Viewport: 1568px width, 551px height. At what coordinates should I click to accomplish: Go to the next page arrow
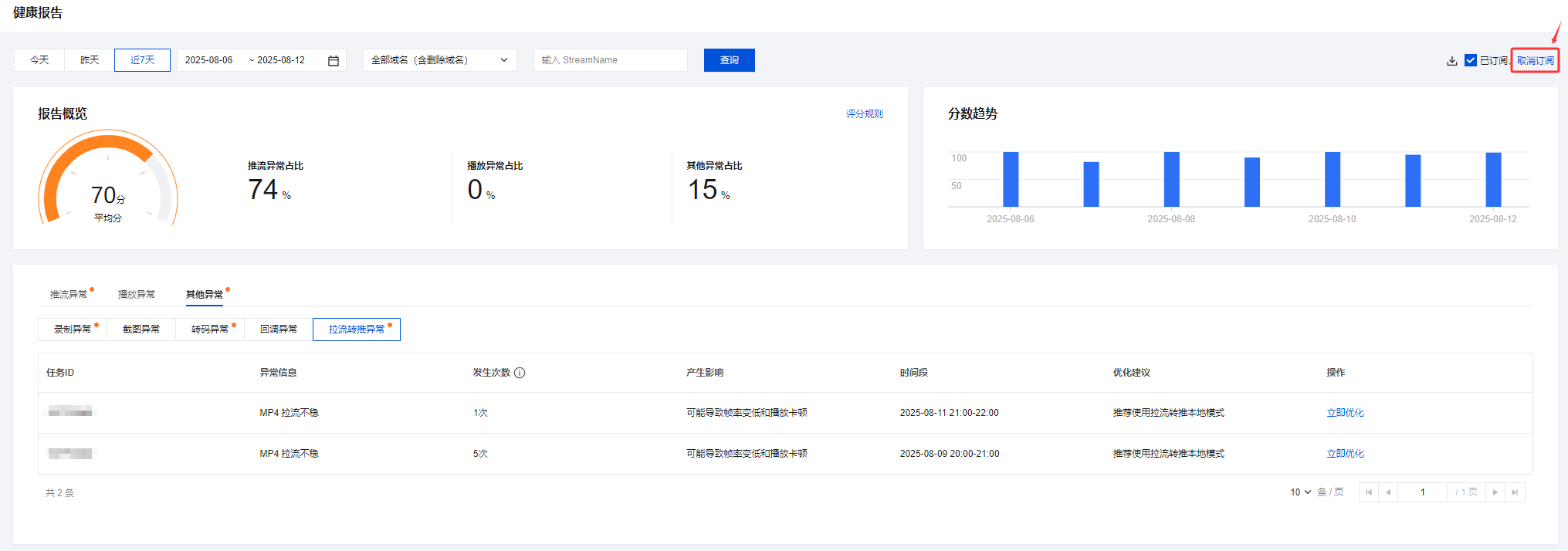(x=1495, y=492)
